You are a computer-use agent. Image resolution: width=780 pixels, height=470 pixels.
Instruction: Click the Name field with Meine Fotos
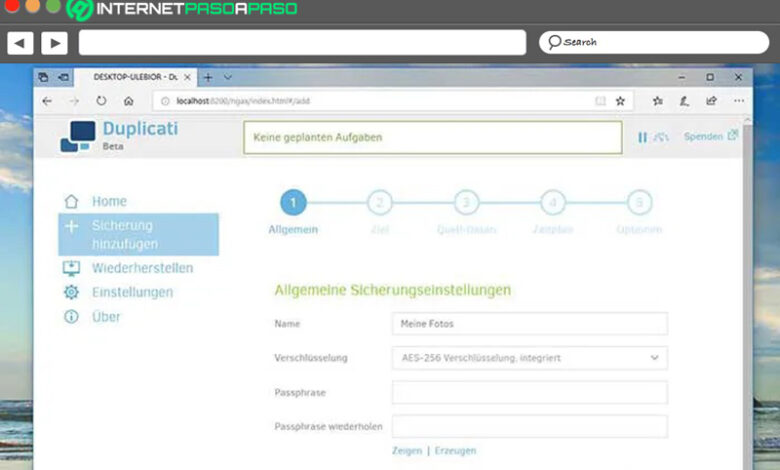(530, 324)
